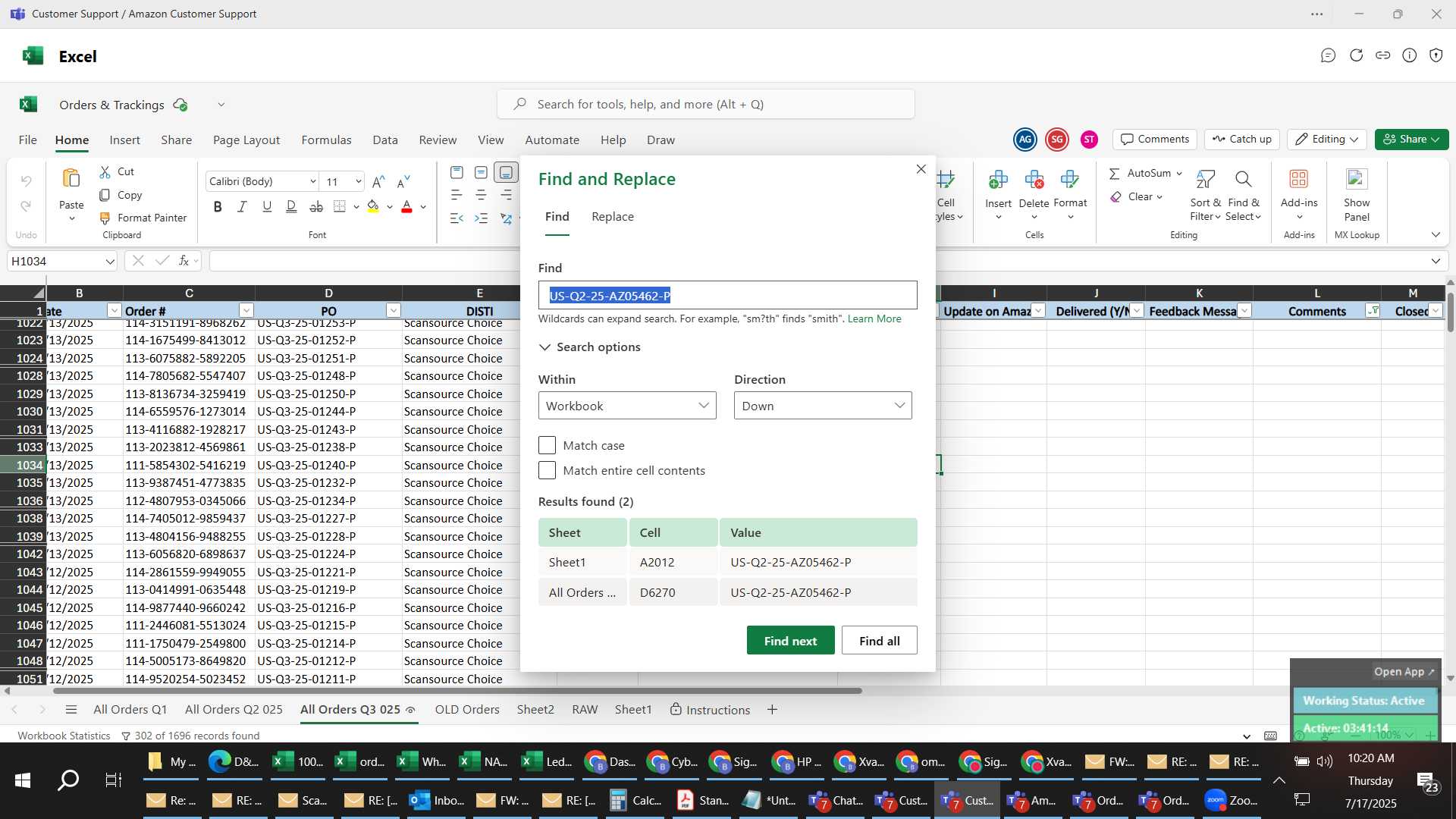Open the PO column filter dropdown
Viewport: 1456px width, 819px height.
pos(393,311)
